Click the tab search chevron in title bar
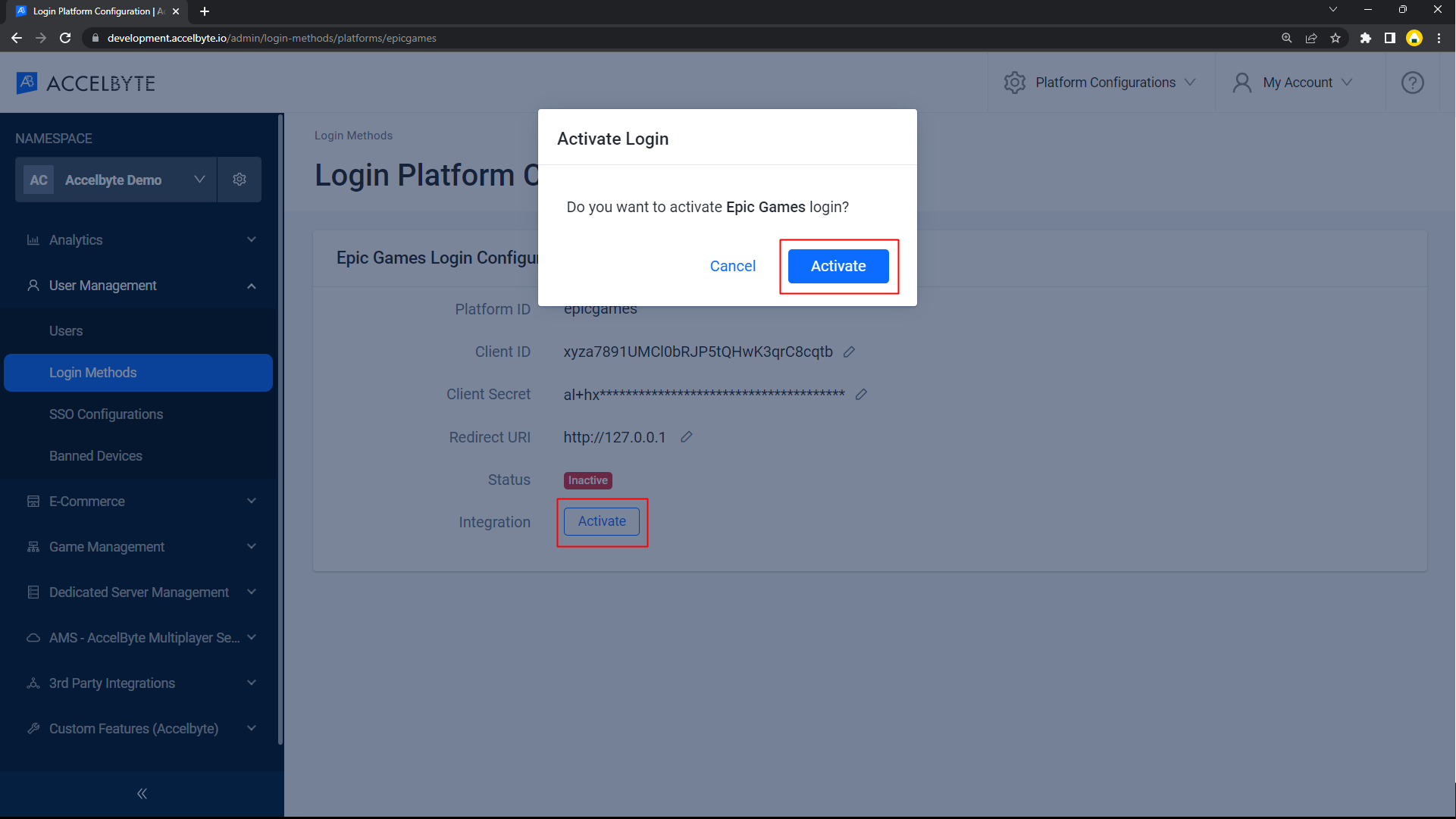 (x=1333, y=10)
